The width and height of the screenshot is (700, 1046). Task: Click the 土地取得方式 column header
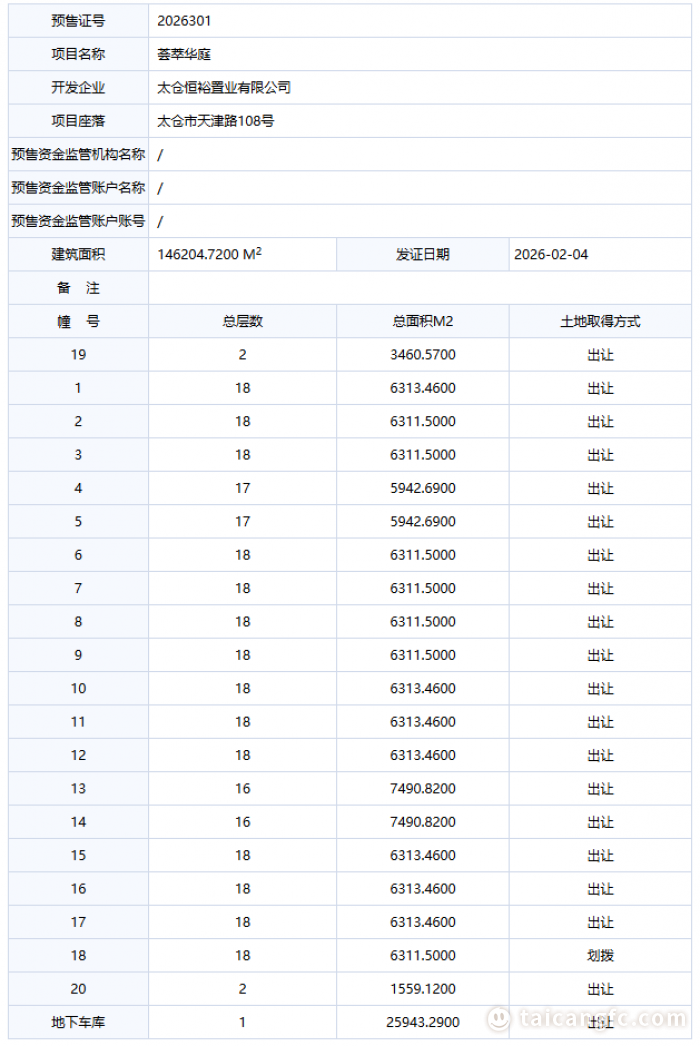tap(600, 321)
